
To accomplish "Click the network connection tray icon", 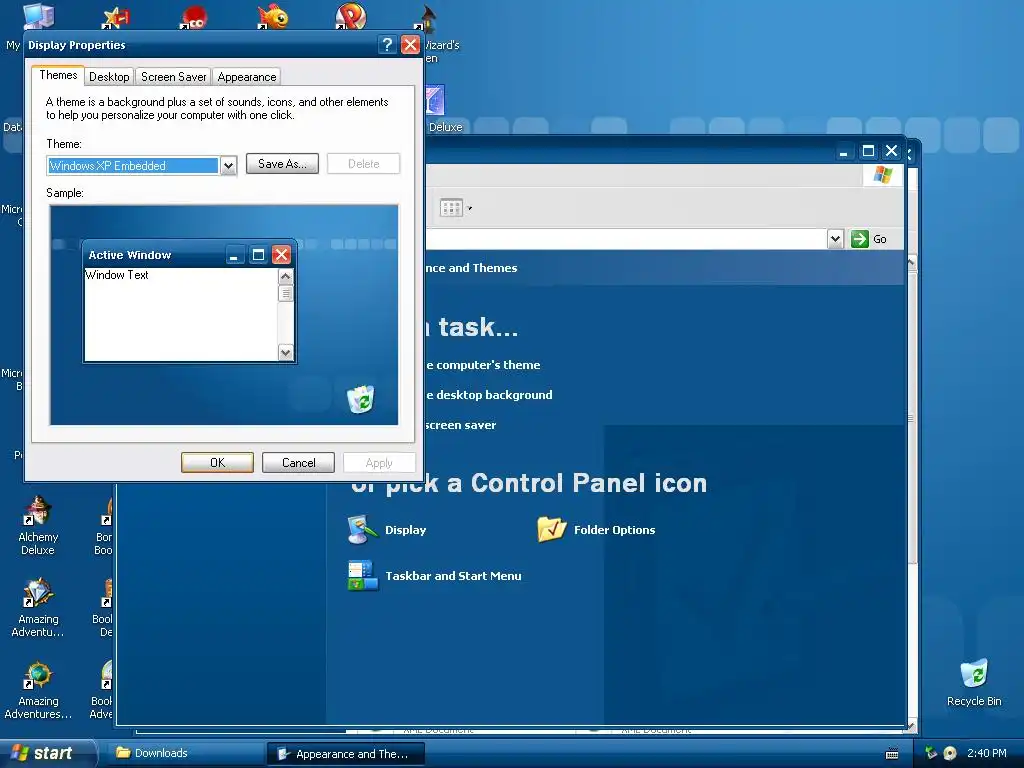I will [x=931, y=753].
